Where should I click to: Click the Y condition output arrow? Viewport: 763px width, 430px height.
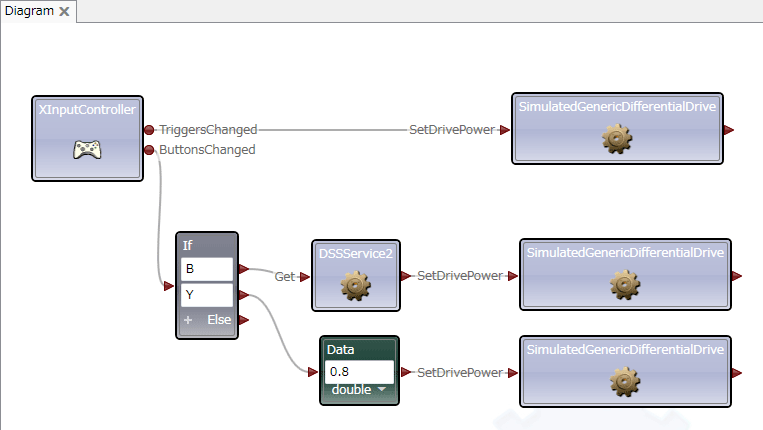click(244, 294)
